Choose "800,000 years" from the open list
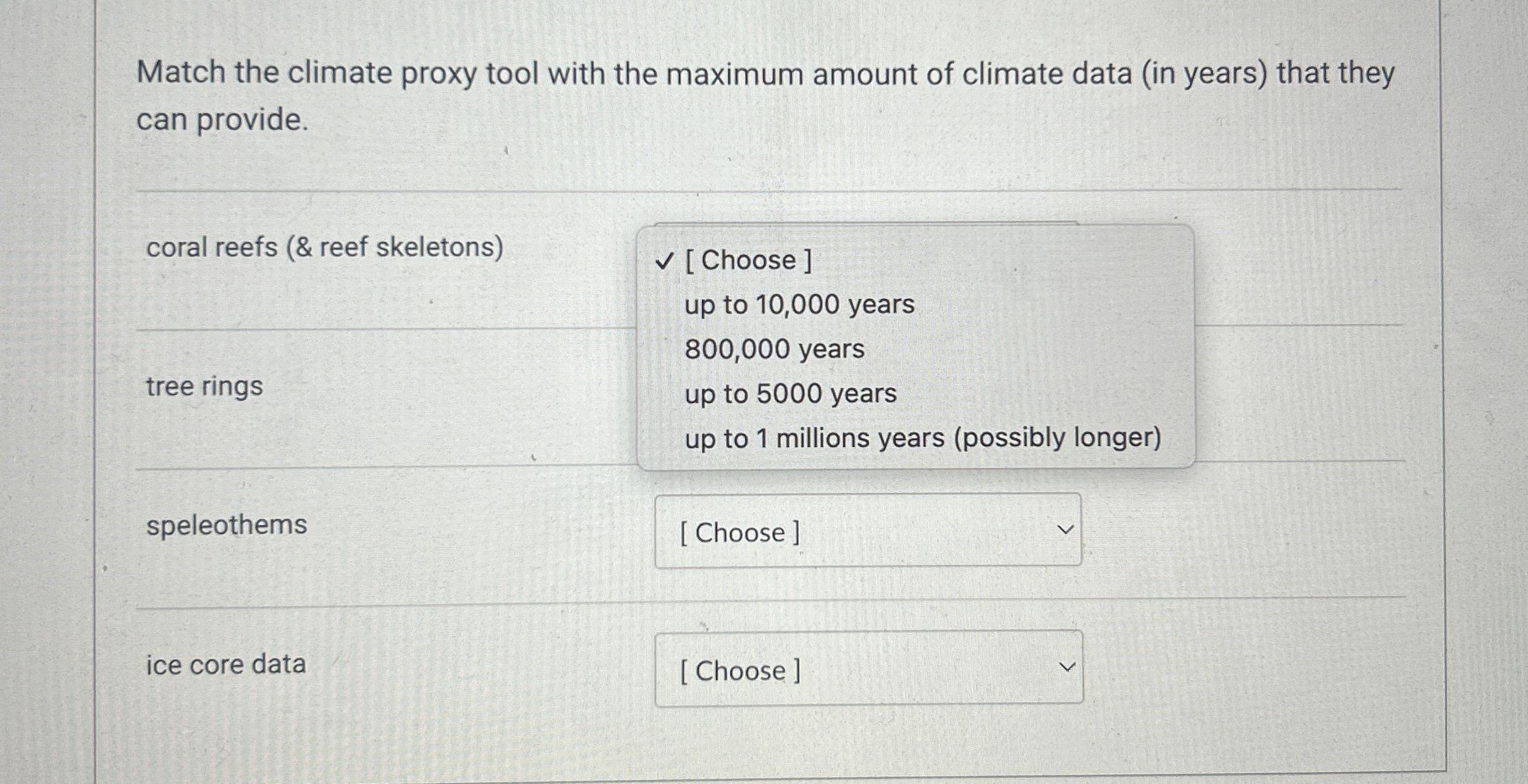The image size is (1528, 784). coord(774,349)
